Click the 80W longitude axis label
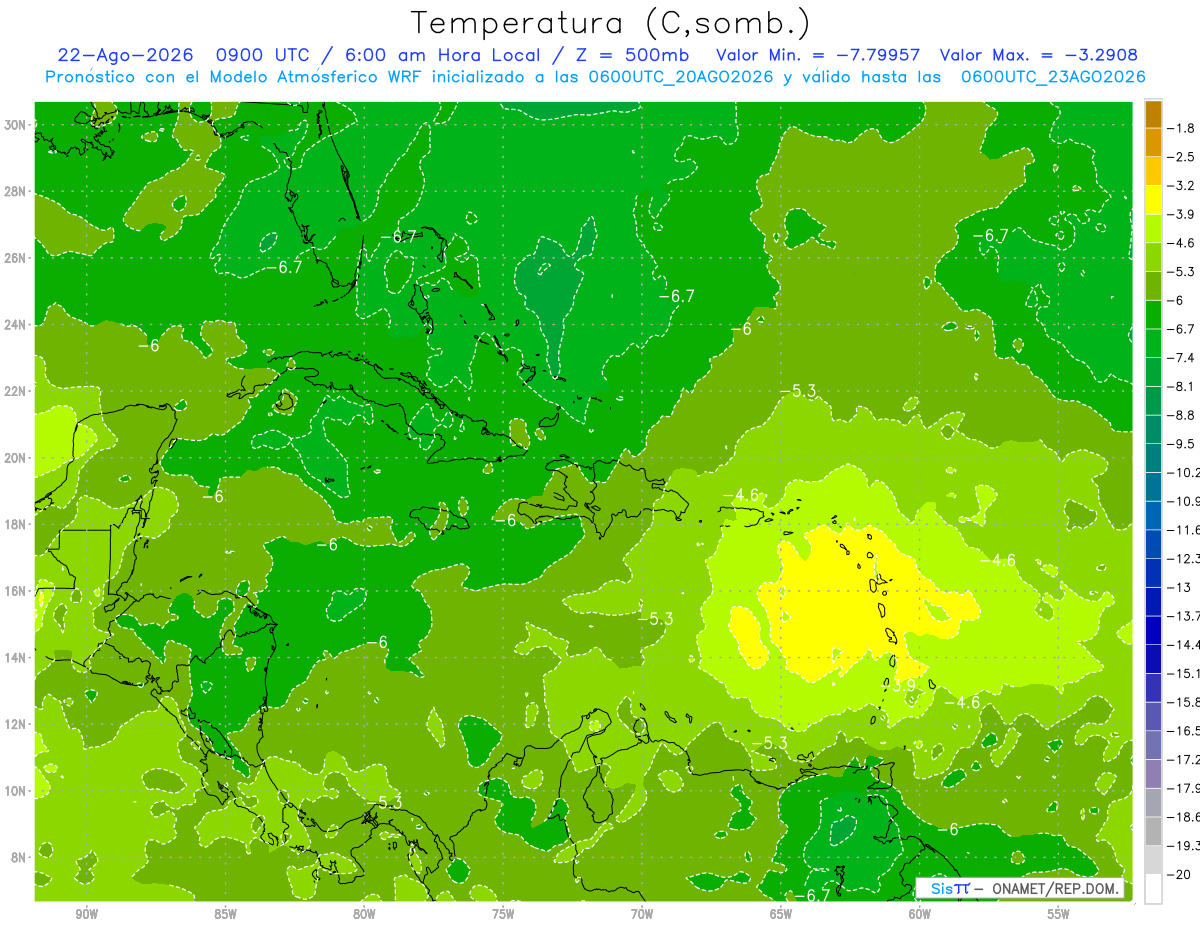Screen dimensions: 1200x927 pyautogui.click(x=364, y=914)
